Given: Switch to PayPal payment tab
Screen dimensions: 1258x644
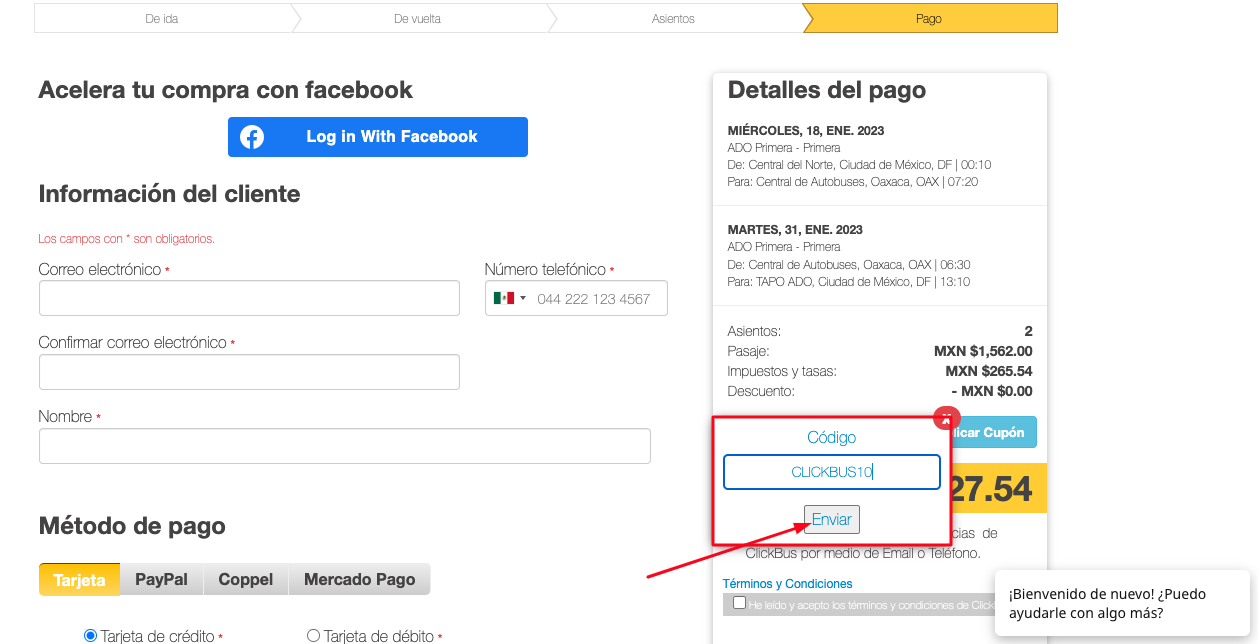Looking at the screenshot, I should click(x=161, y=580).
